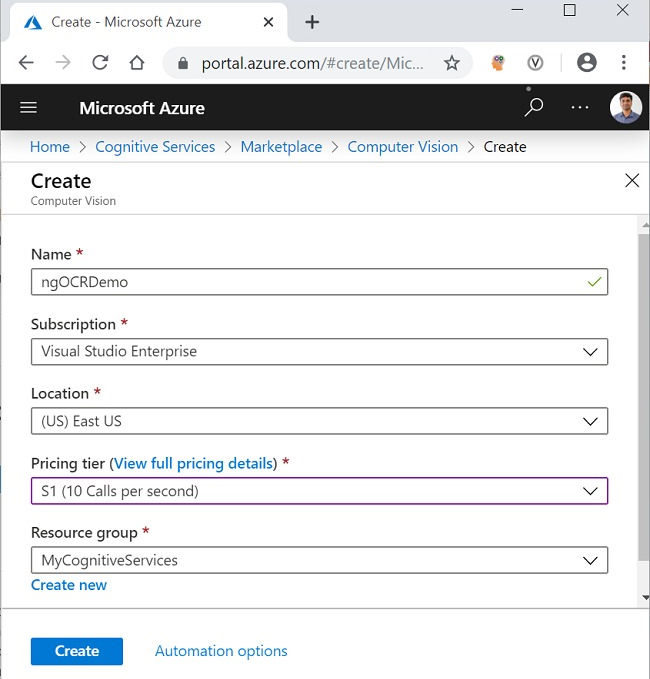The image size is (650, 679).
Task: Open Marketplace breadcrumb
Action: [x=281, y=147]
